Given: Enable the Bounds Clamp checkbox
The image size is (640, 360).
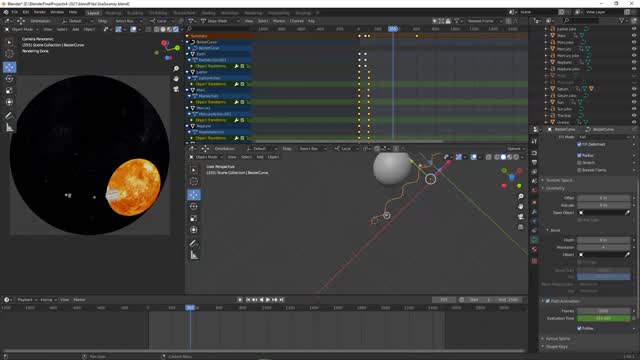Looking at the screenshot, I should [579, 170].
